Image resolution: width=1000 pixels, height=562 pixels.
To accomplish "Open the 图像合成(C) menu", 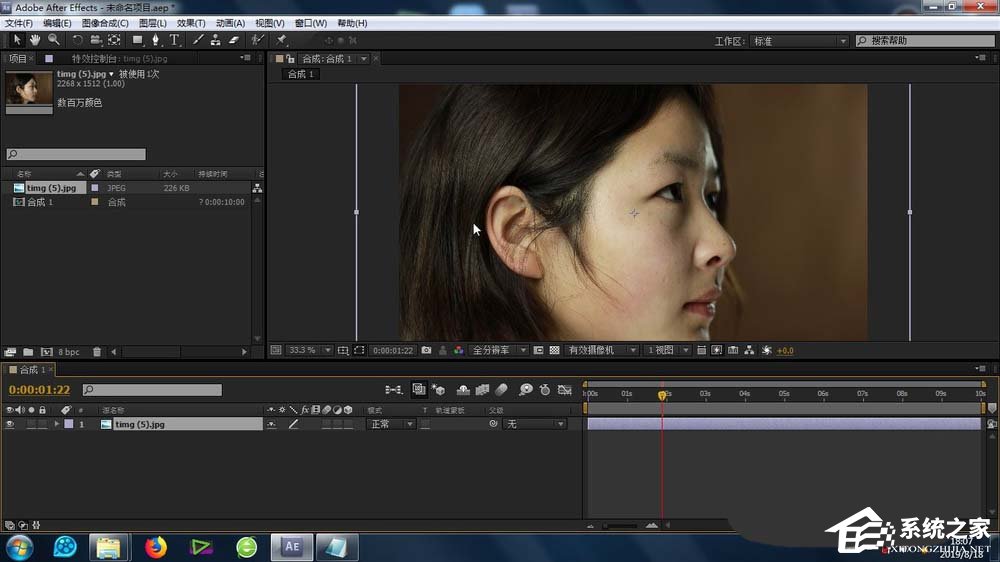I will tap(104, 23).
